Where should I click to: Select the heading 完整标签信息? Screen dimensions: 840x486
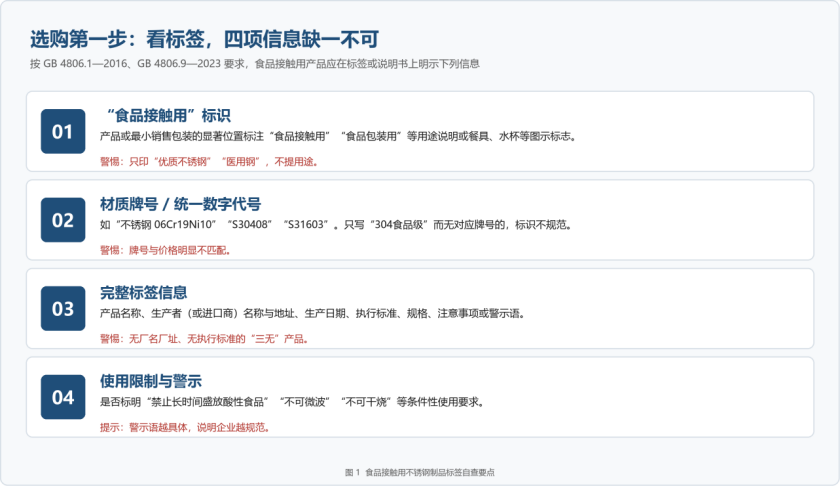(144, 293)
